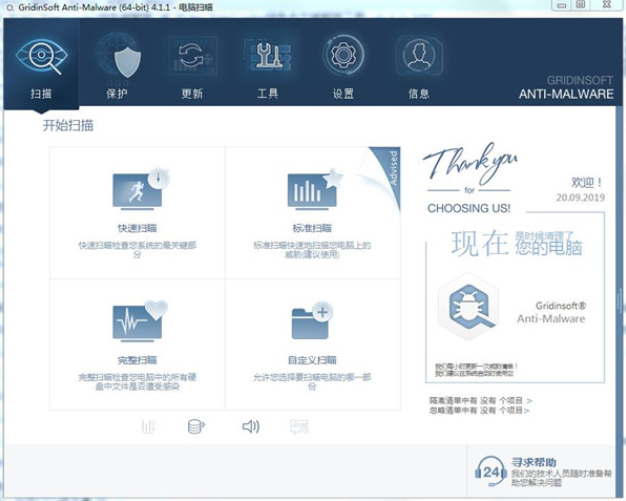
Task: Open the quarantine list link 隔离清单
Action: point(481,400)
